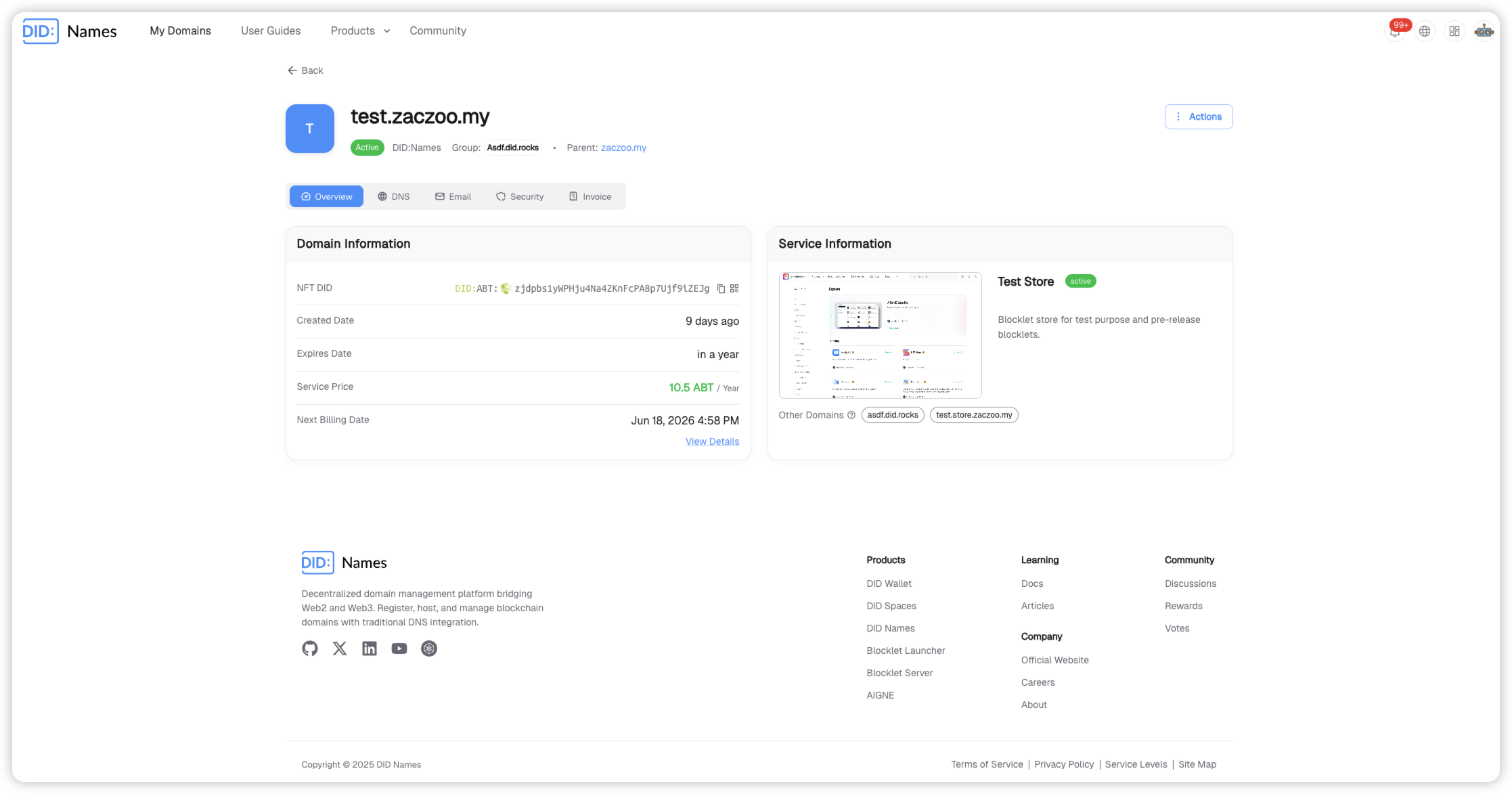Open the GitHub footer icon

310,648
